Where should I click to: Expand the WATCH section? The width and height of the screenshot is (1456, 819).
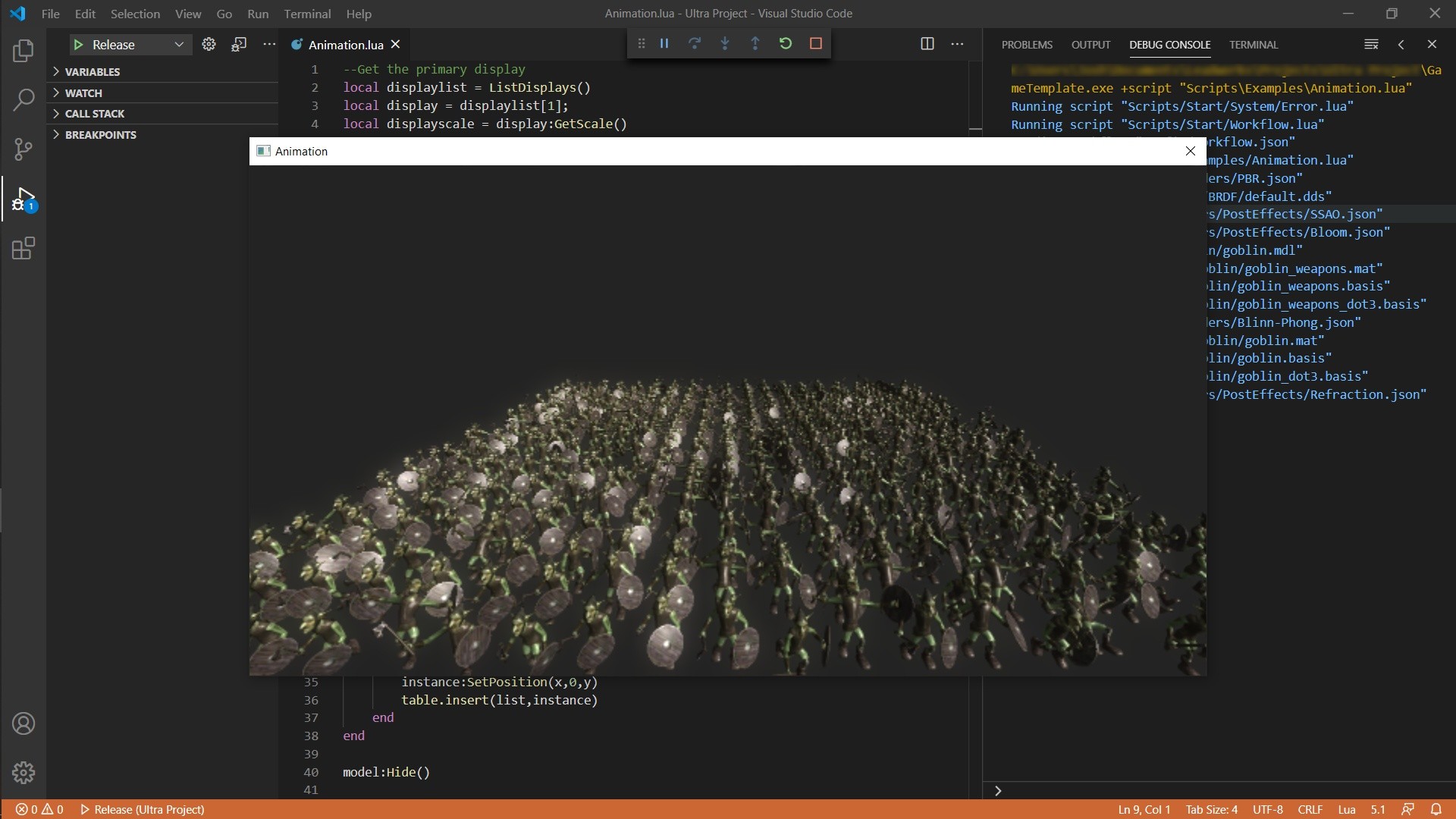(x=82, y=93)
